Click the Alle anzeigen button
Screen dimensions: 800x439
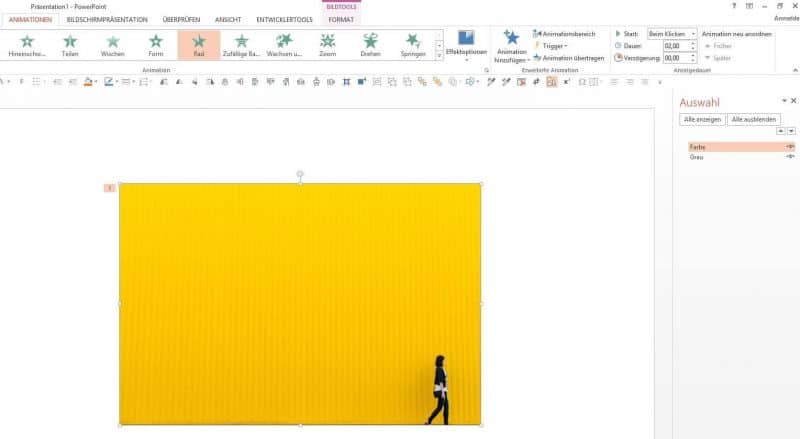[702, 119]
